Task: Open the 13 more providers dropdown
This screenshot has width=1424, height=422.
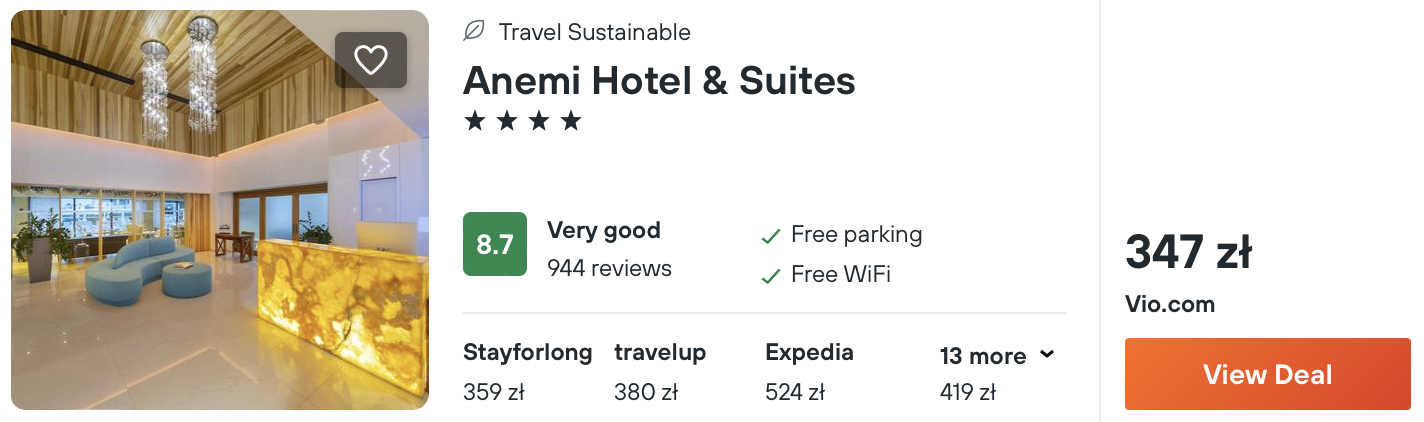Action: pos(983,356)
